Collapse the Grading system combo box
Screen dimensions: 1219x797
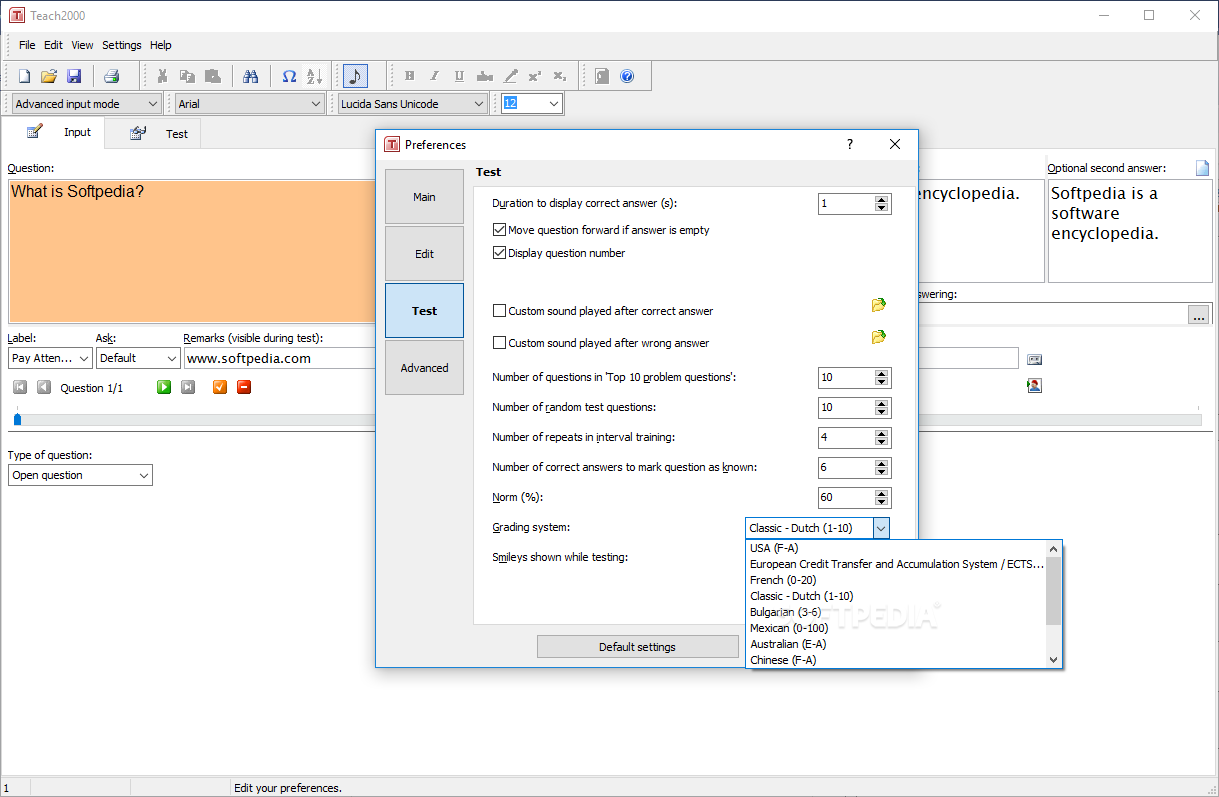click(881, 528)
